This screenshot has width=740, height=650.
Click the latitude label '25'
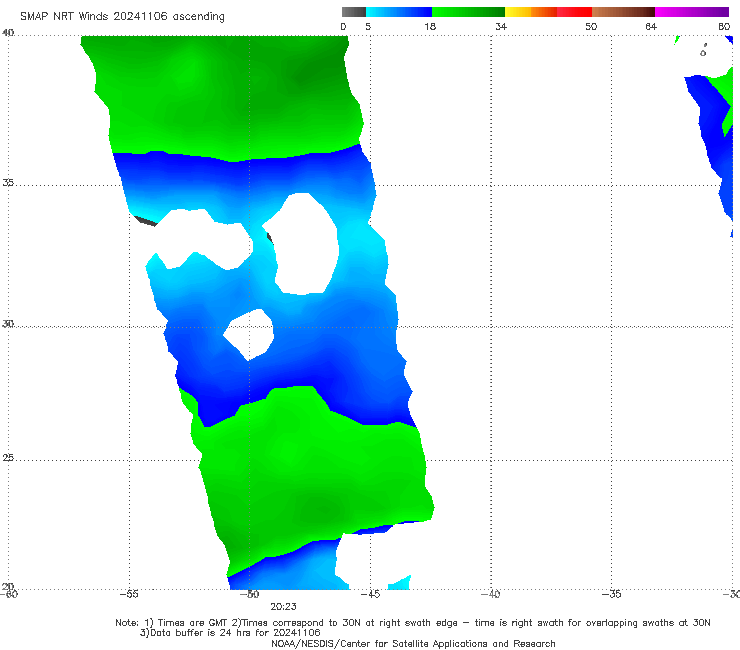coord(8,458)
